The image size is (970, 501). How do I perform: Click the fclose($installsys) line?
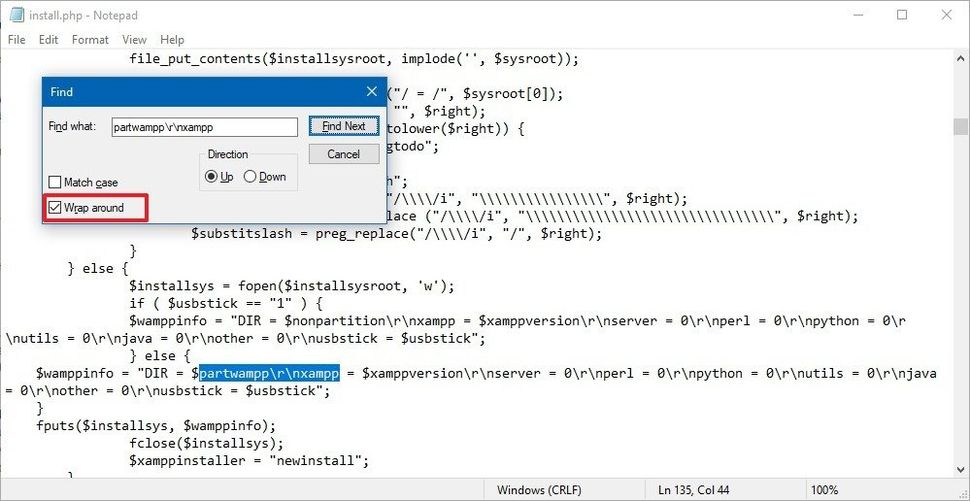(207, 443)
